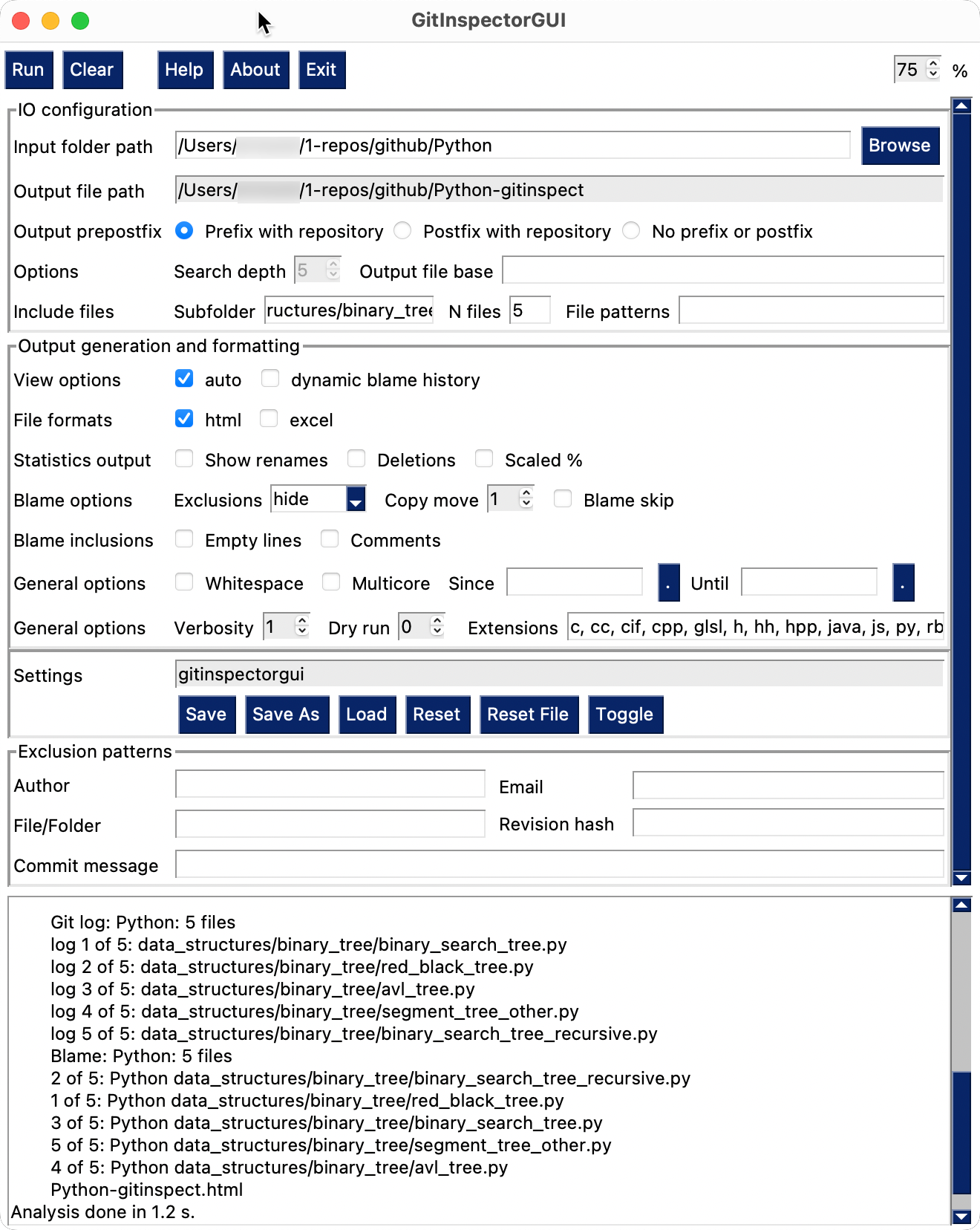Enable the excel file format checkbox
The height and width of the screenshot is (1230, 980).
[269, 419]
